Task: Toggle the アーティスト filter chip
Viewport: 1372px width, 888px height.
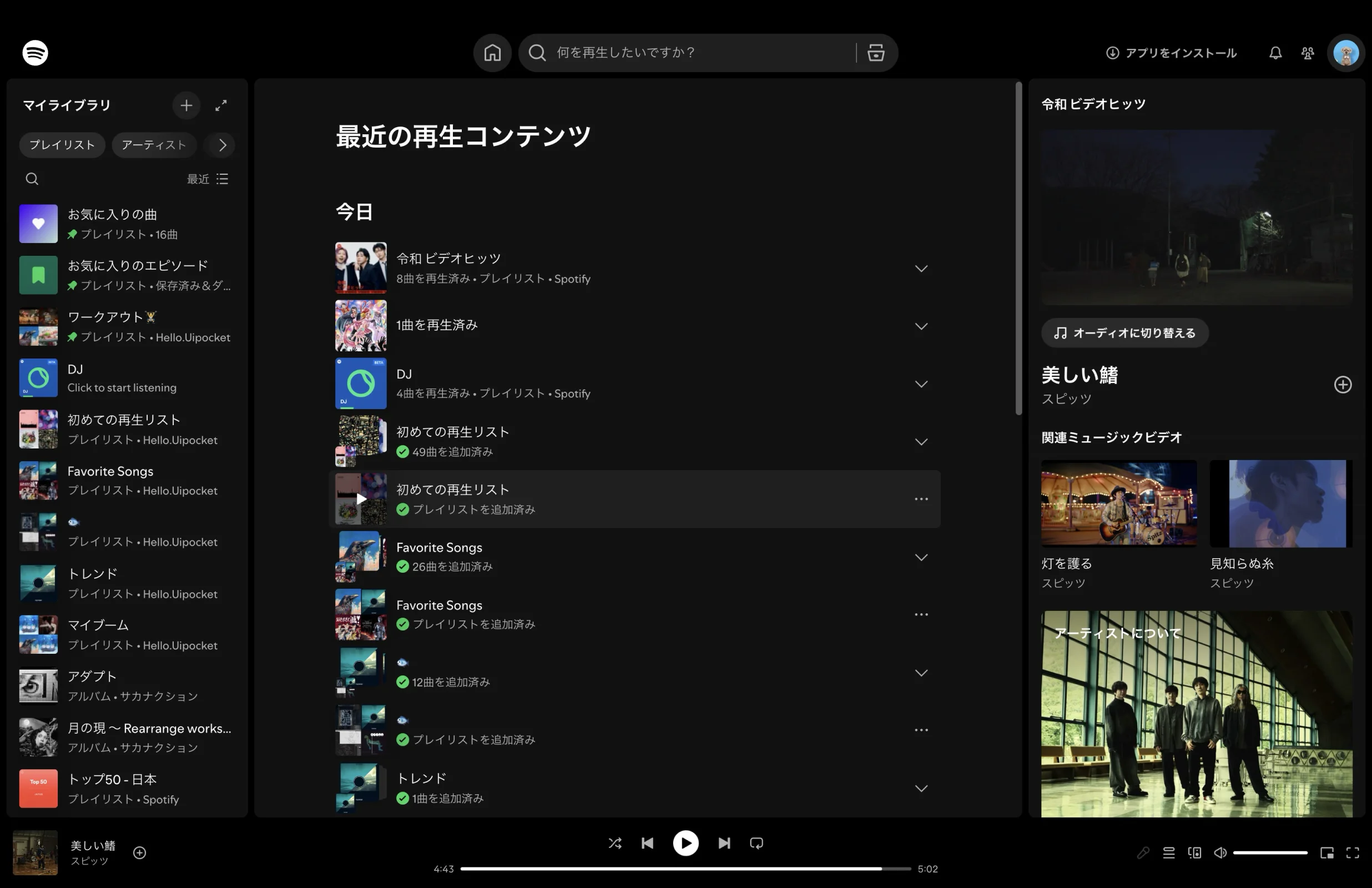Action: coord(154,145)
